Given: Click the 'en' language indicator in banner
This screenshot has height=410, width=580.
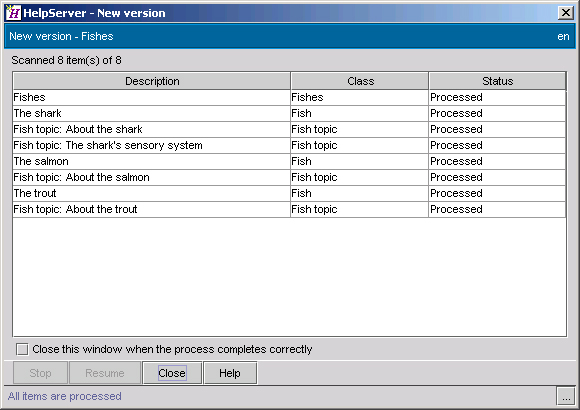Looking at the screenshot, I should pyautogui.click(x=563, y=36).
